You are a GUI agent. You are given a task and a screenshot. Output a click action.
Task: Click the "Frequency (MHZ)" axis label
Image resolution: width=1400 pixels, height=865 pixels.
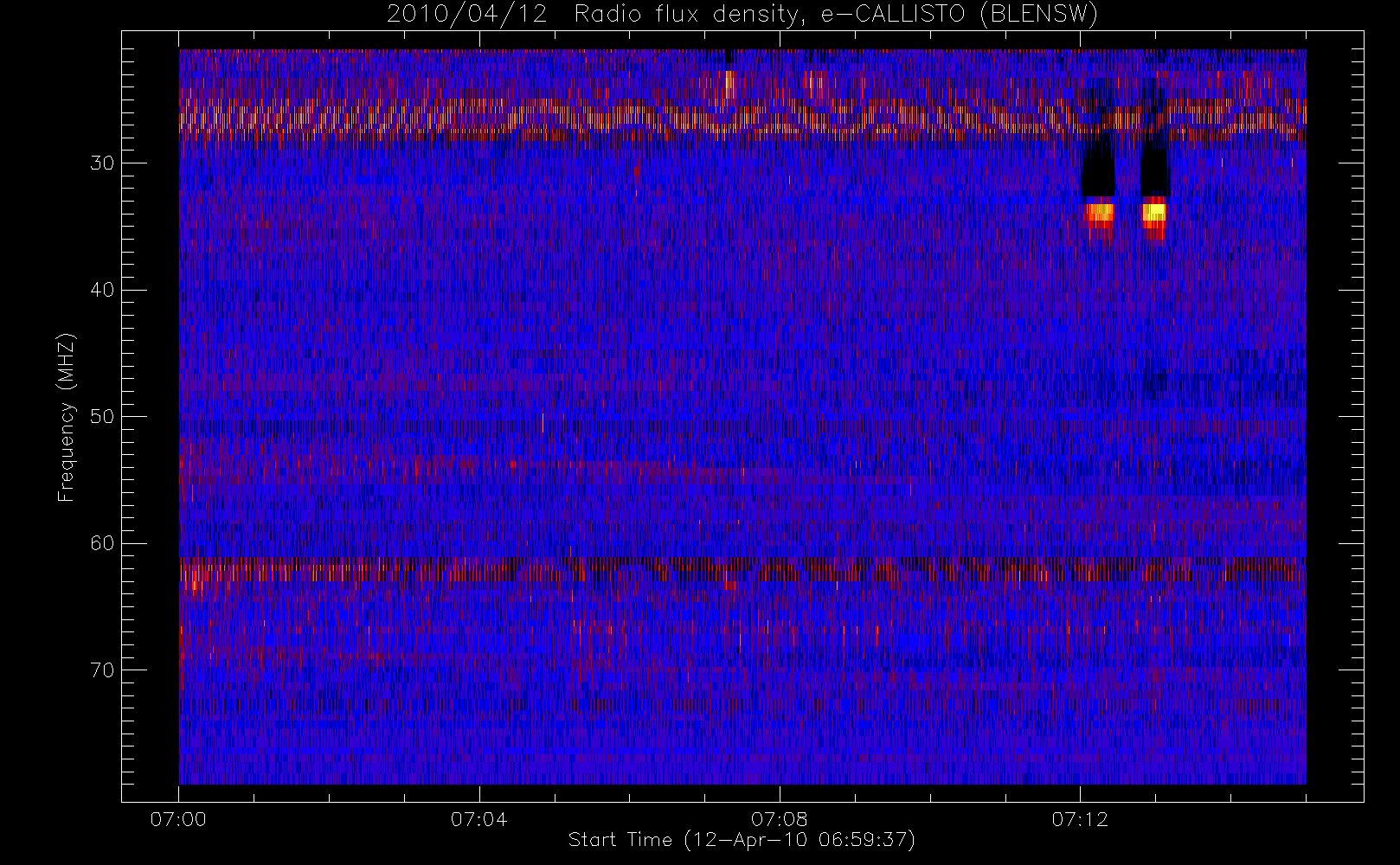(x=66, y=417)
